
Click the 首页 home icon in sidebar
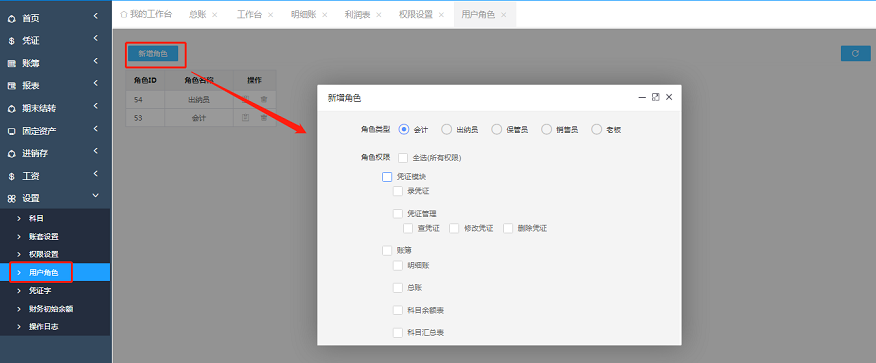[11, 18]
